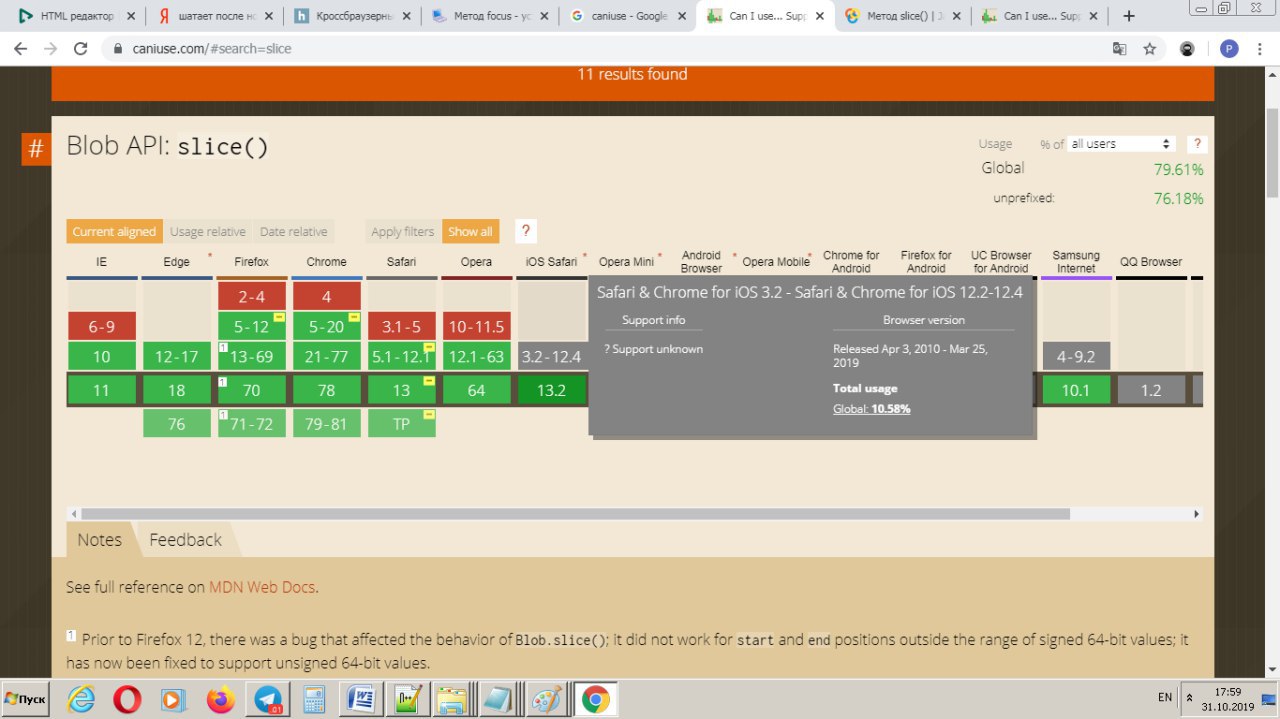Expand hidden system tray icons
Image resolution: width=1280 pixels, height=719 pixels.
[1189, 698]
